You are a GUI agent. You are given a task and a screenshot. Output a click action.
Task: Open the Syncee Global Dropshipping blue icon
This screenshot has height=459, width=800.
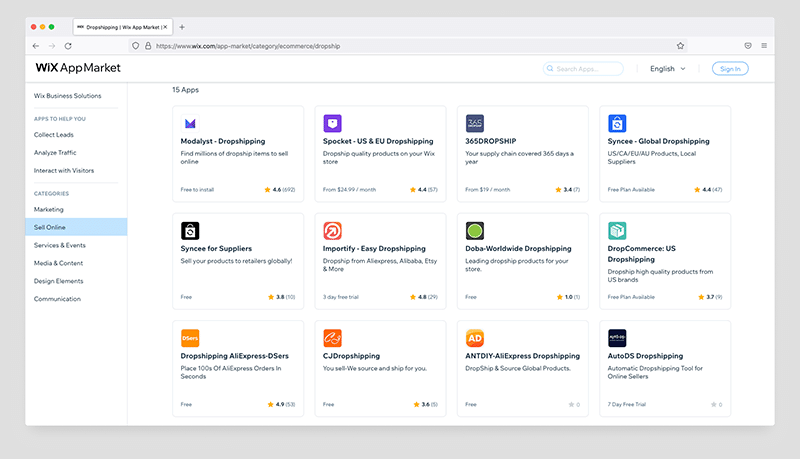[617, 123]
